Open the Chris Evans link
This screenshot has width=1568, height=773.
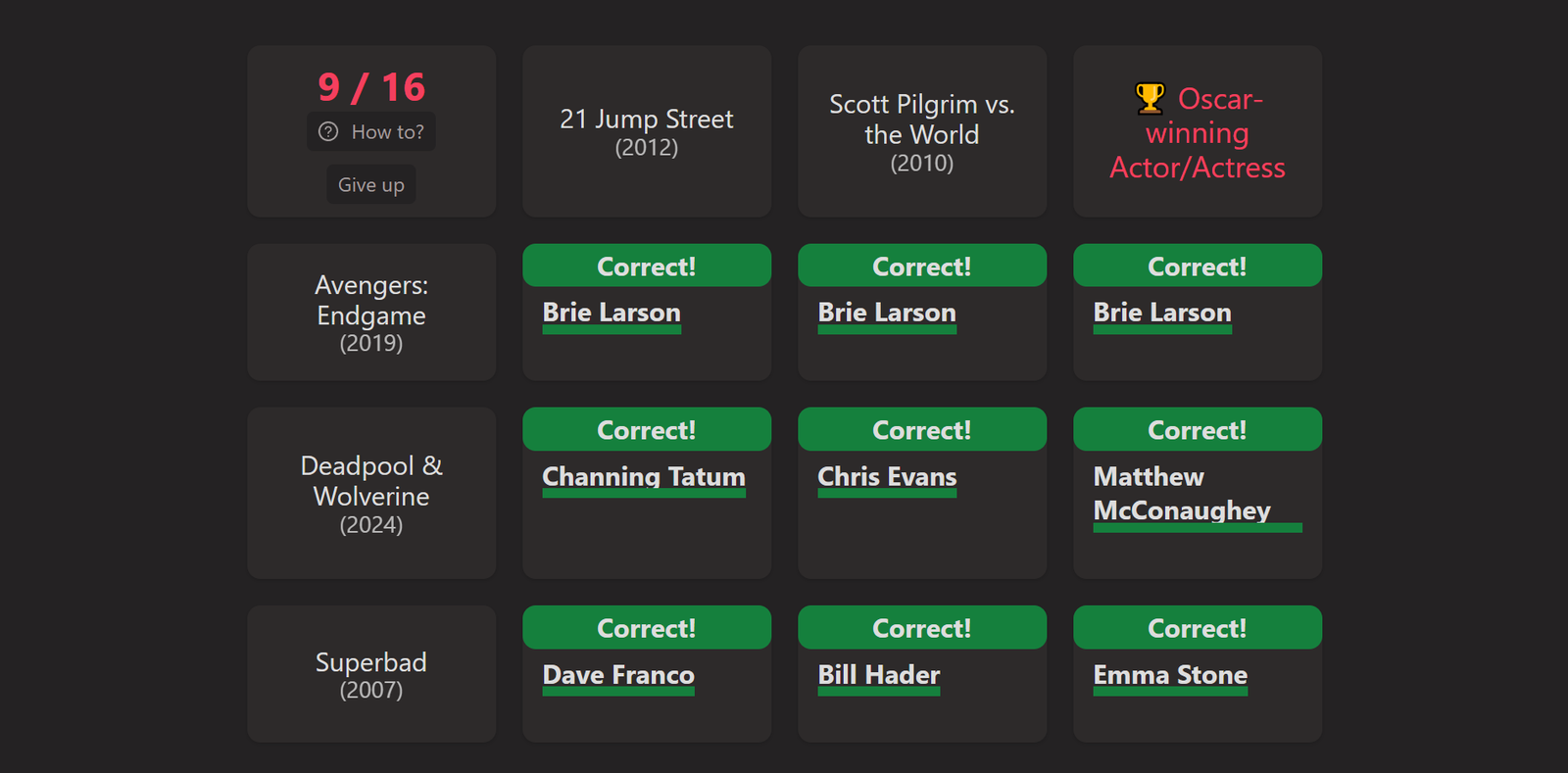(x=887, y=476)
